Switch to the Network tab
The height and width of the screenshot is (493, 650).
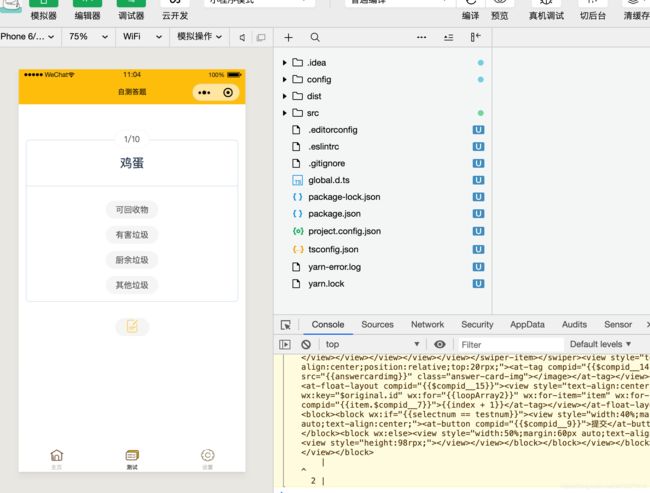427,325
